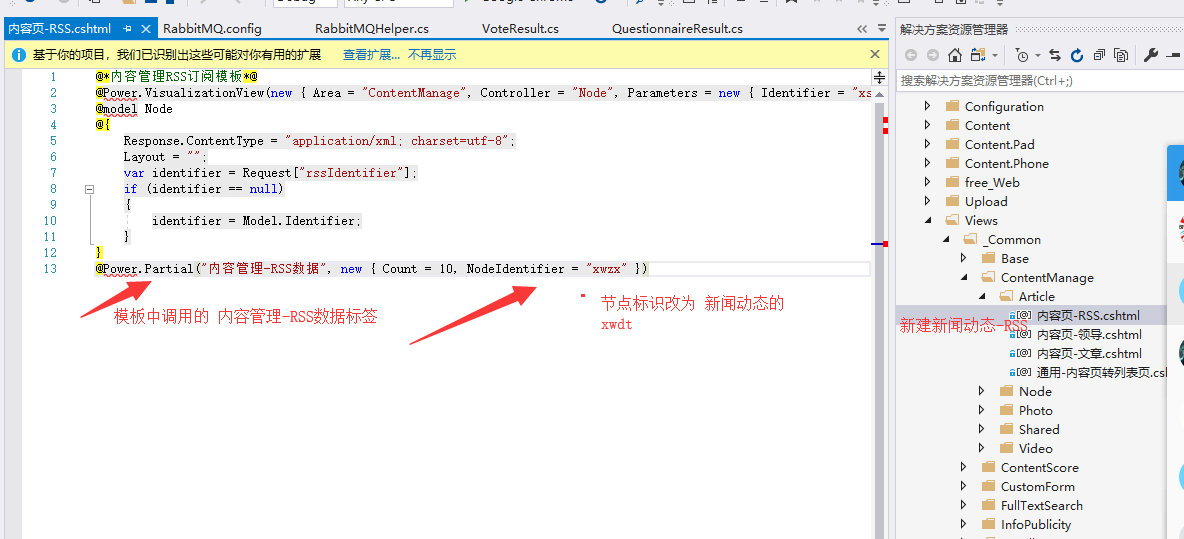Open properties via the wrench icon

click(x=1151, y=55)
